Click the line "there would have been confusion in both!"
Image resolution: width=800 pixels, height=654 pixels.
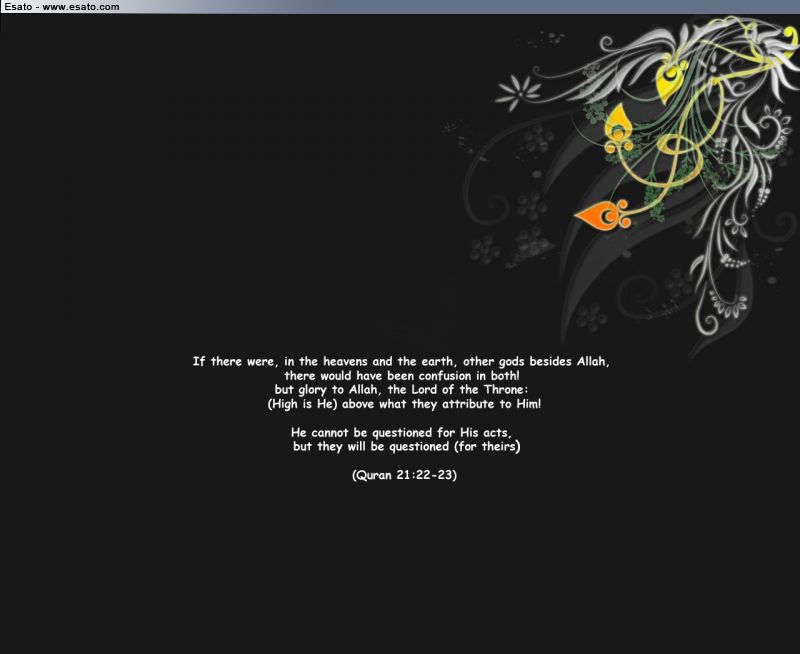(402, 376)
